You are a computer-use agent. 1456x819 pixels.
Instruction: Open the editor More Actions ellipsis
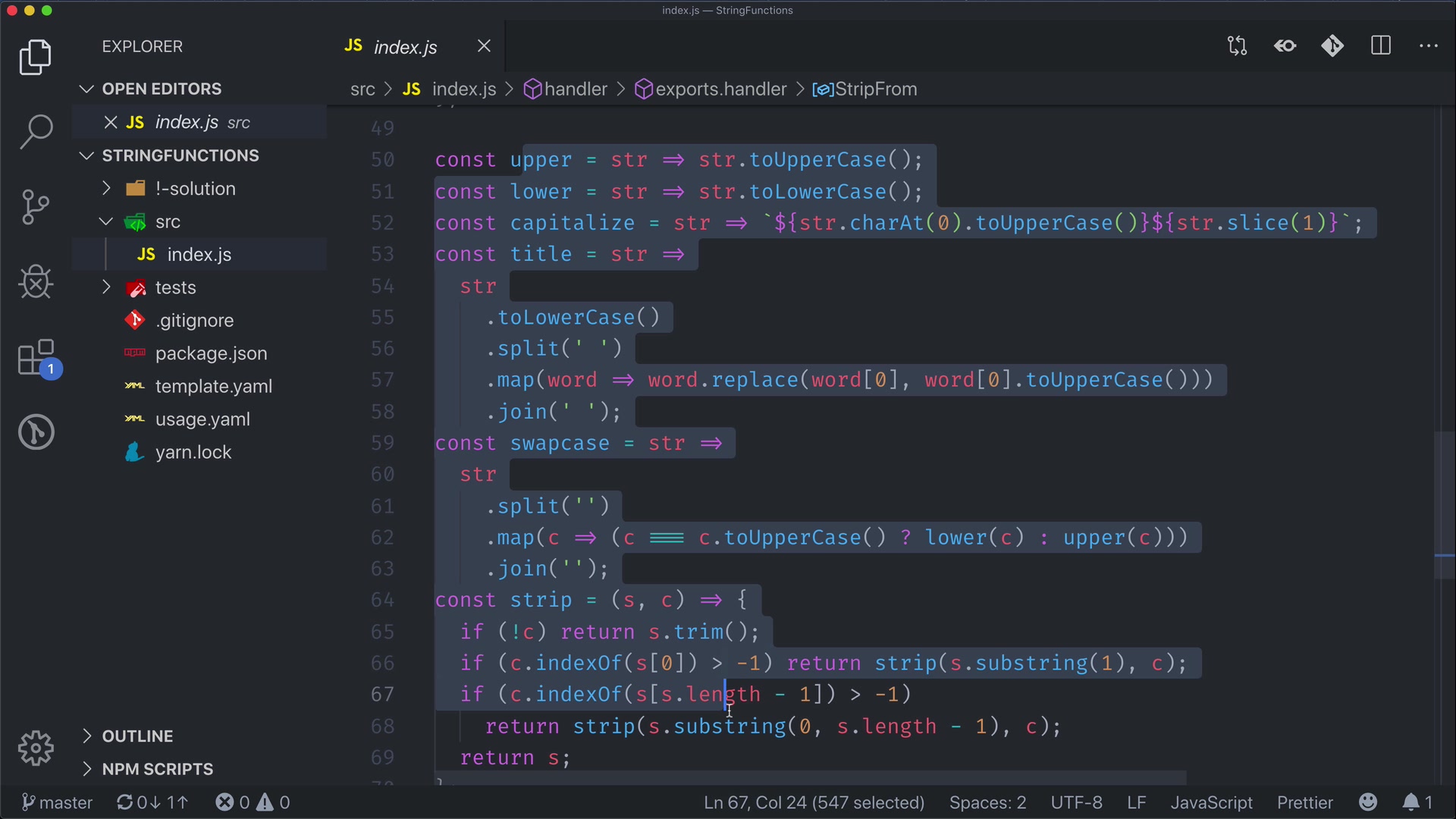click(x=1428, y=46)
